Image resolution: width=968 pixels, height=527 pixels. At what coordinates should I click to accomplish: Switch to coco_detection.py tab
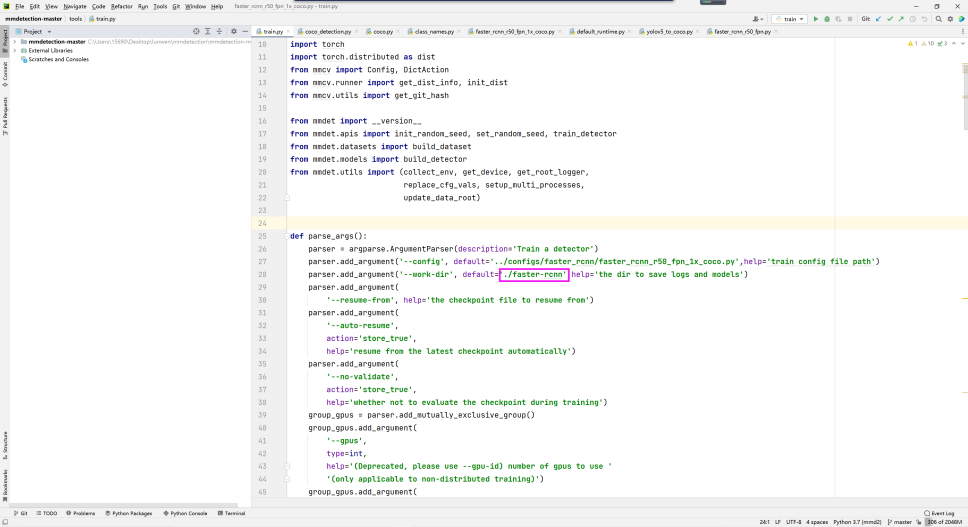tap(327, 31)
